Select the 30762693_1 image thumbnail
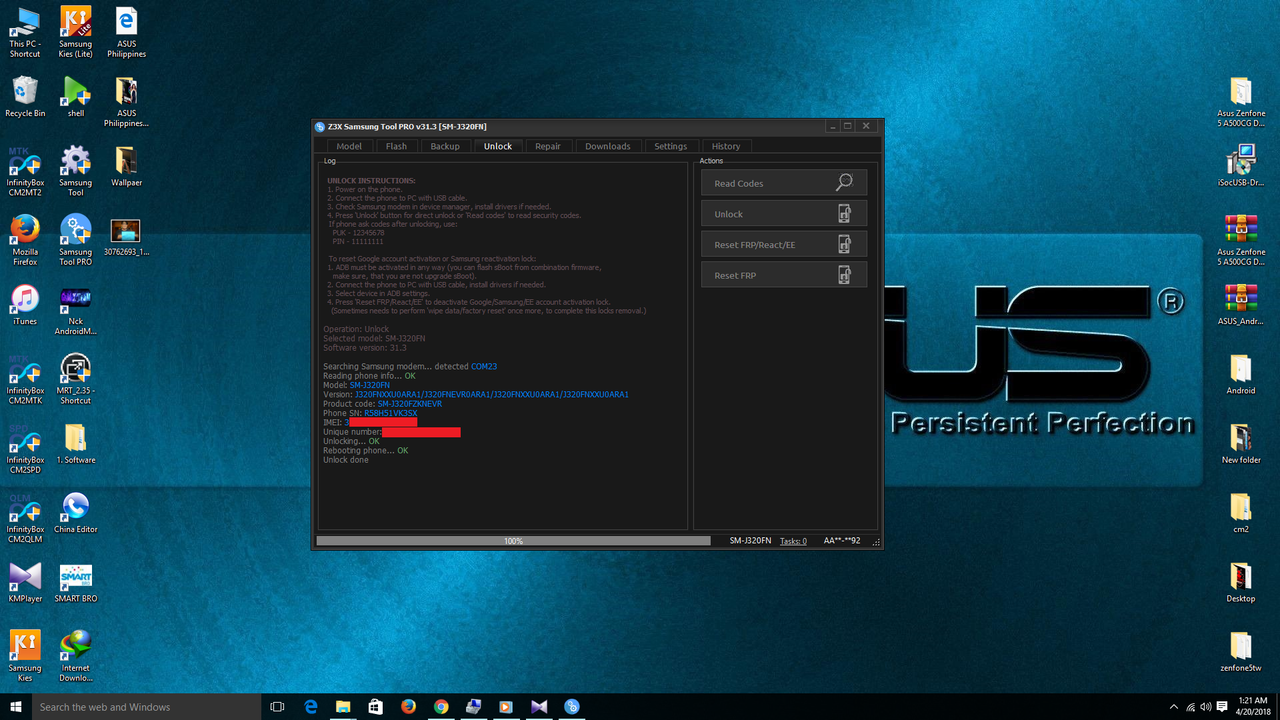1280x720 pixels. [x=126, y=236]
